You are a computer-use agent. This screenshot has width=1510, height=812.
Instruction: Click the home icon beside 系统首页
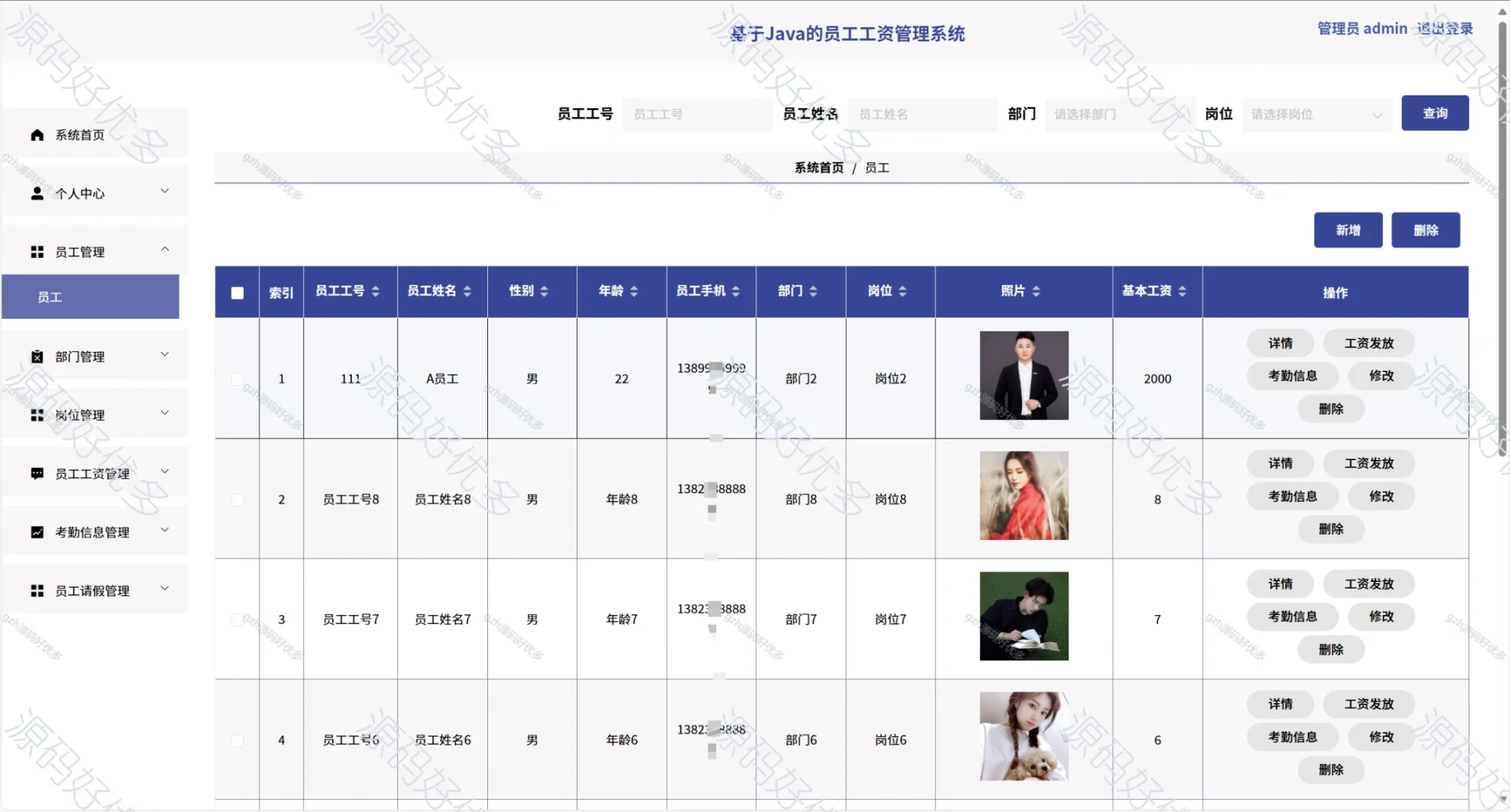point(37,135)
